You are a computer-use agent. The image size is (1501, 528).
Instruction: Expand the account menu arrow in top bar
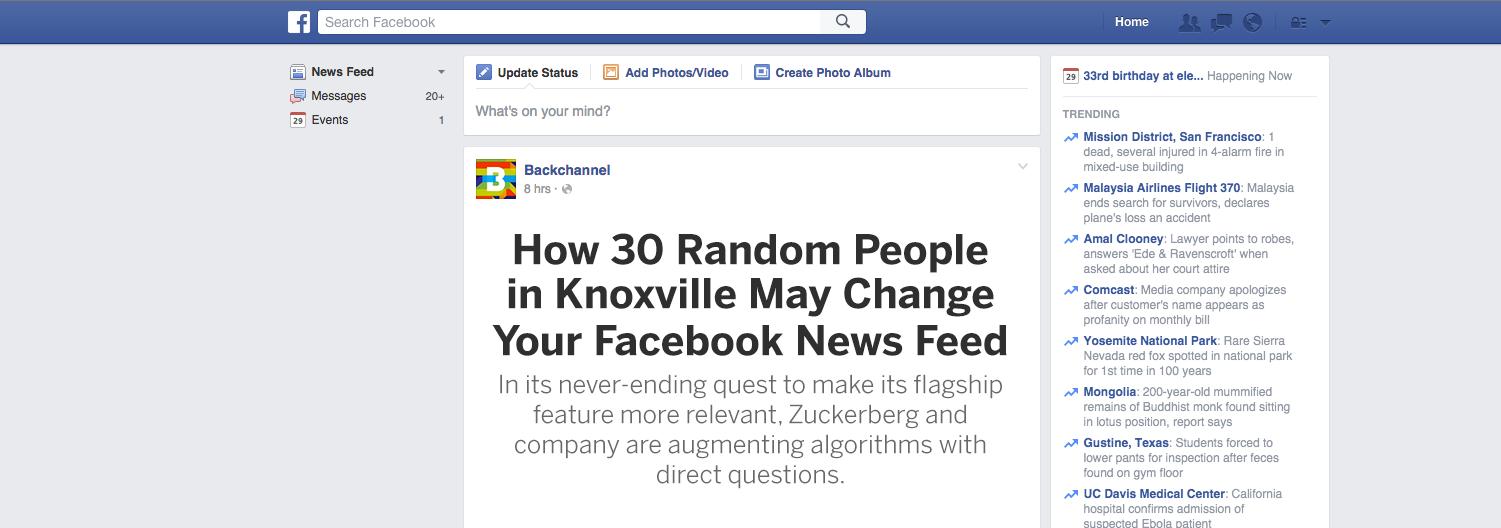pyautogui.click(x=1325, y=22)
